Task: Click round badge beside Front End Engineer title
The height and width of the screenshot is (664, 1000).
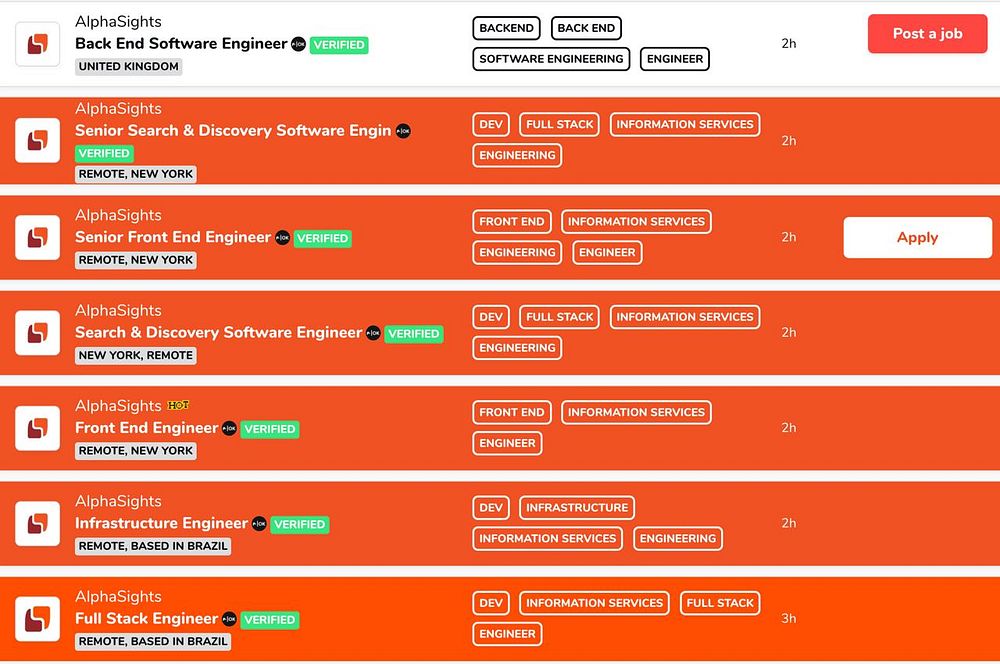Action: pos(230,429)
